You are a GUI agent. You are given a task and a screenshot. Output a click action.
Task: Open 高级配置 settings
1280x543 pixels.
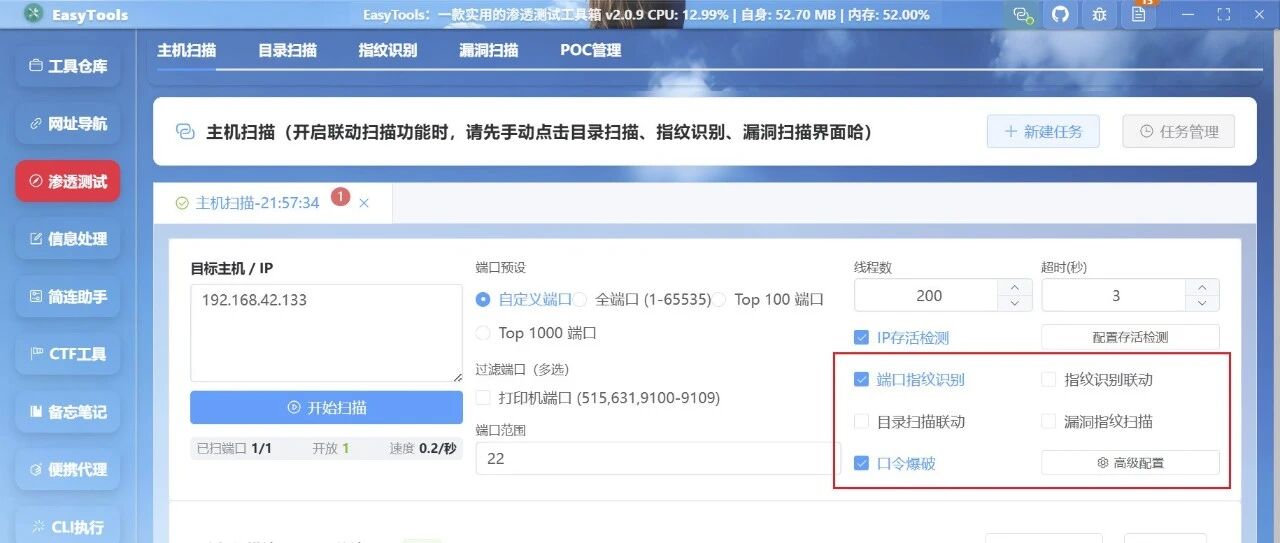(1130, 463)
